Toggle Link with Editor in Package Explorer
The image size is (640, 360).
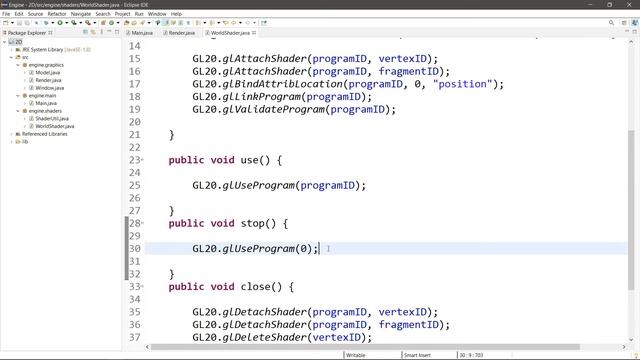(93, 32)
